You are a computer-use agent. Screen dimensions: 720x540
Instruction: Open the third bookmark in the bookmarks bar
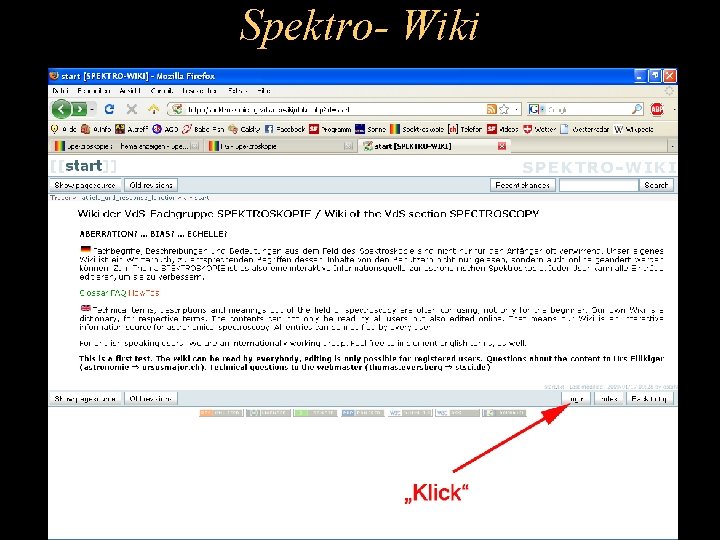point(131,129)
